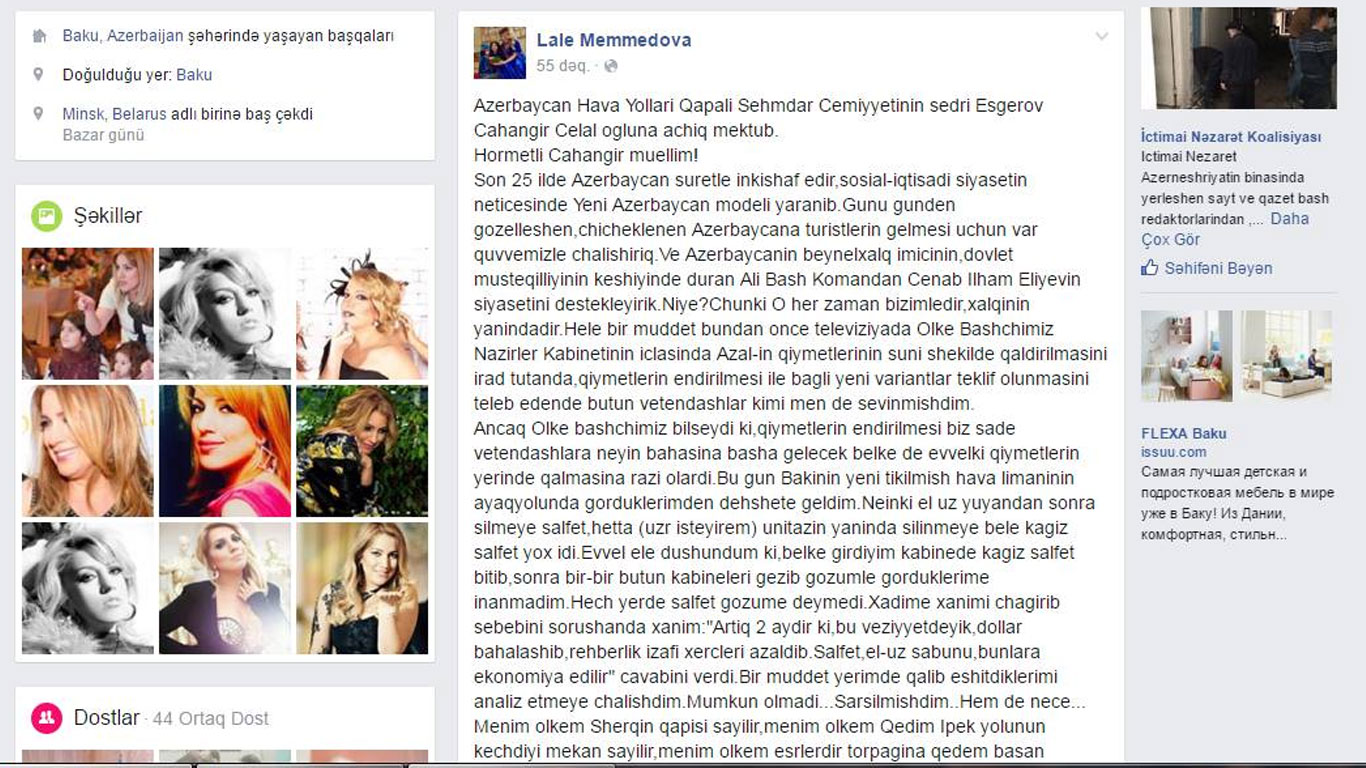This screenshot has width=1366, height=768.
Task: Click the globe privacy icon on post
Action: (611, 66)
